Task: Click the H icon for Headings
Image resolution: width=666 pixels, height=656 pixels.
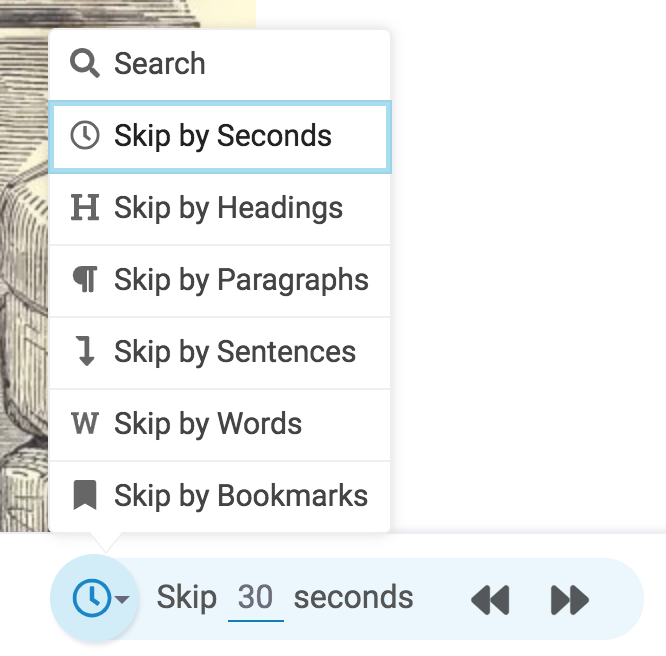Action: pos(85,207)
